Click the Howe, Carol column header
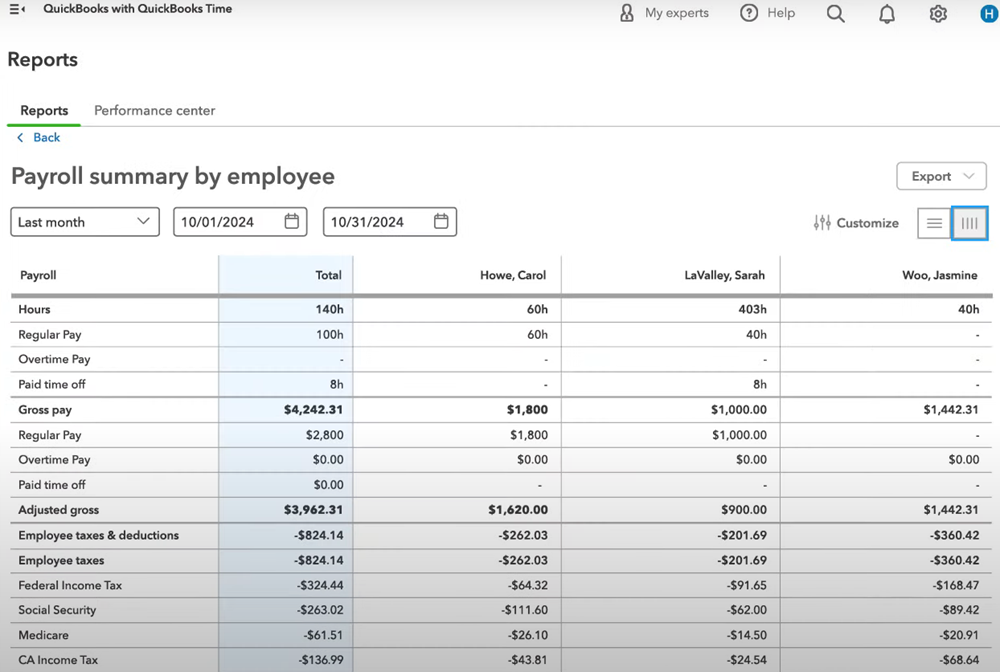Viewport: 1000px width, 672px height. (x=512, y=274)
